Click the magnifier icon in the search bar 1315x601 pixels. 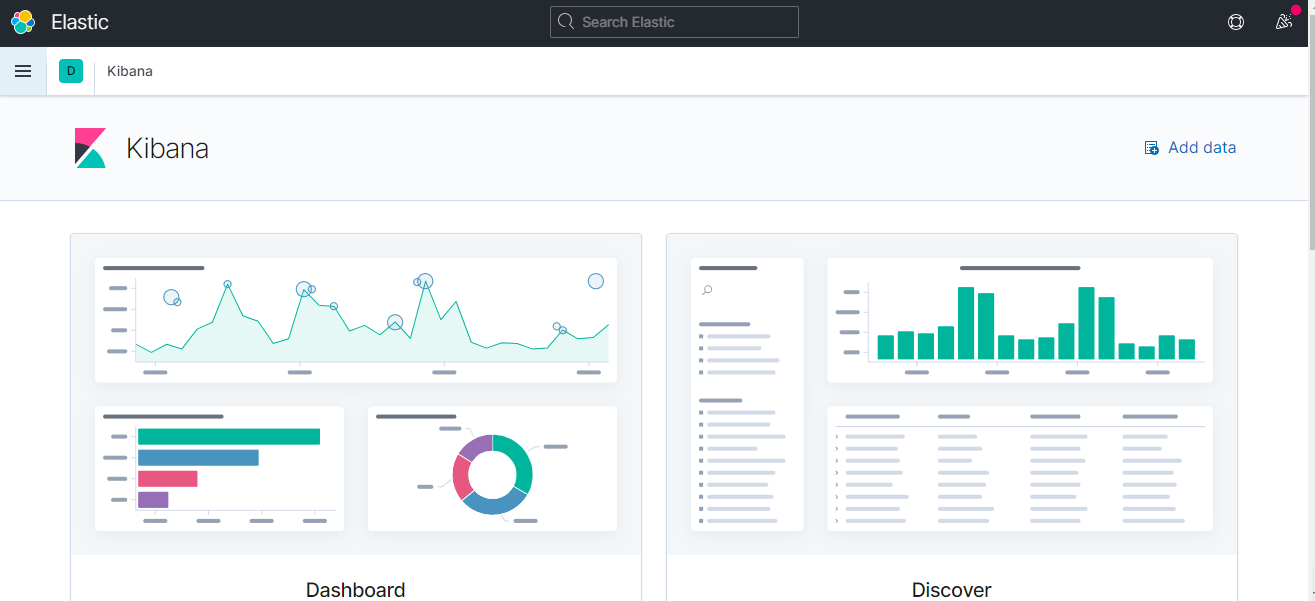[565, 21]
